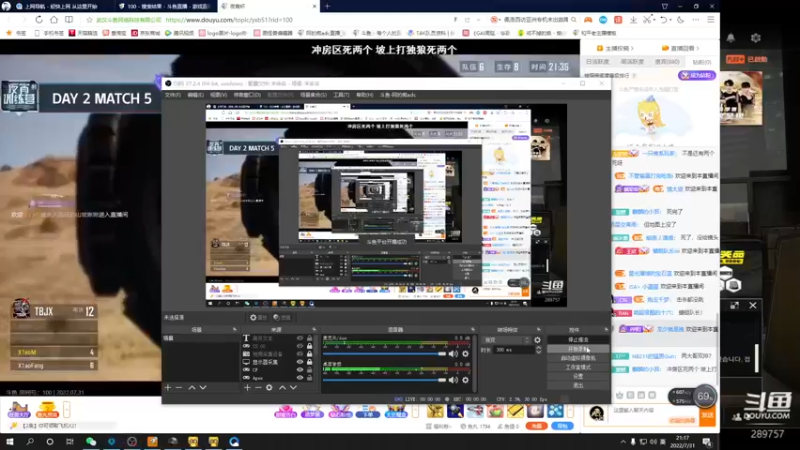The width and height of the screenshot is (800, 450).
Task: Mute the 桌面音频 mixer channel
Action: pyautogui.click(x=453, y=380)
